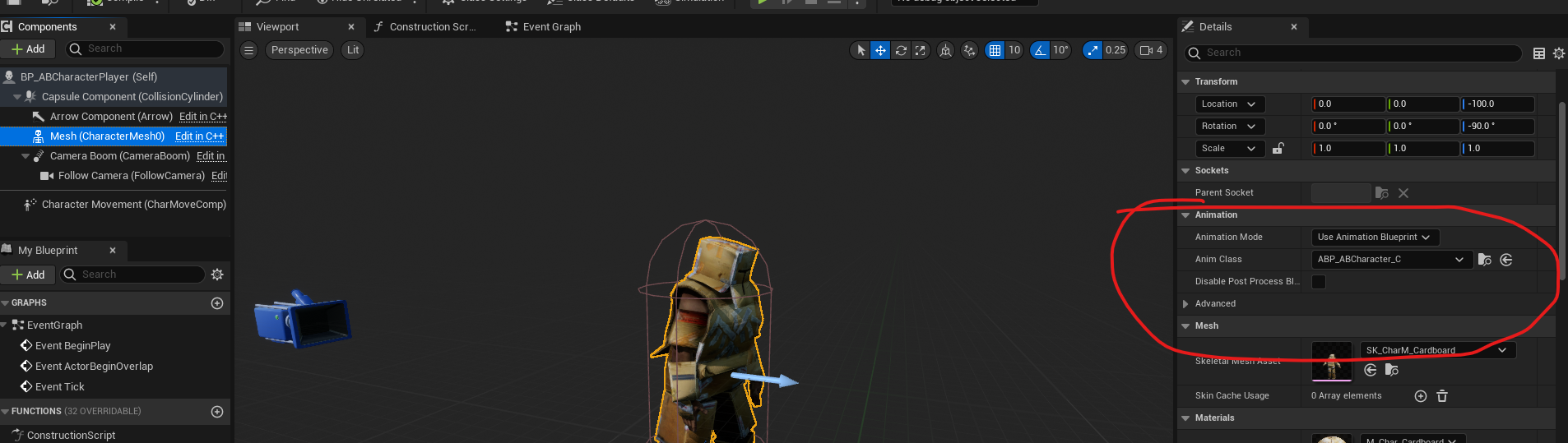Select the Details panel tab
1568x443 pixels.
click(x=1215, y=27)
